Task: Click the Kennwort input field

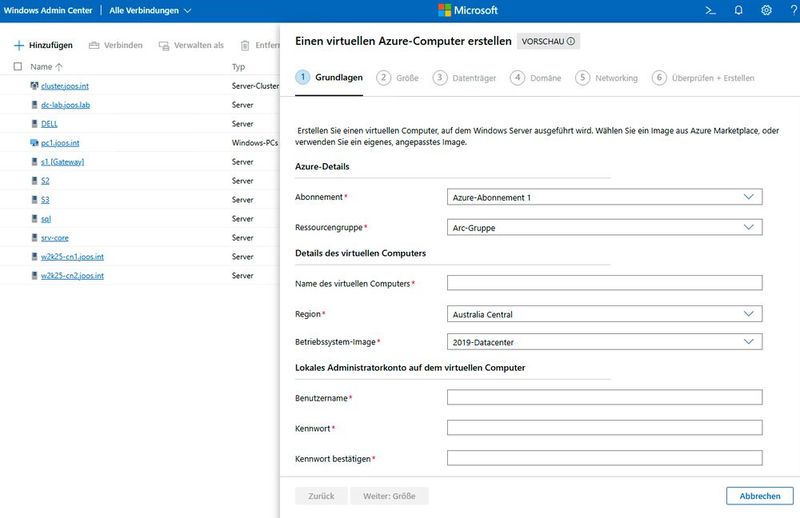Action: coord(605,428)
